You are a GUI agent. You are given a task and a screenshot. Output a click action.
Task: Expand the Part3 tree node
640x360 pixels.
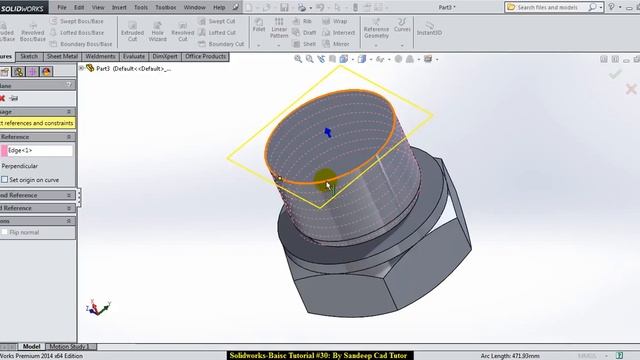(82, 68)
